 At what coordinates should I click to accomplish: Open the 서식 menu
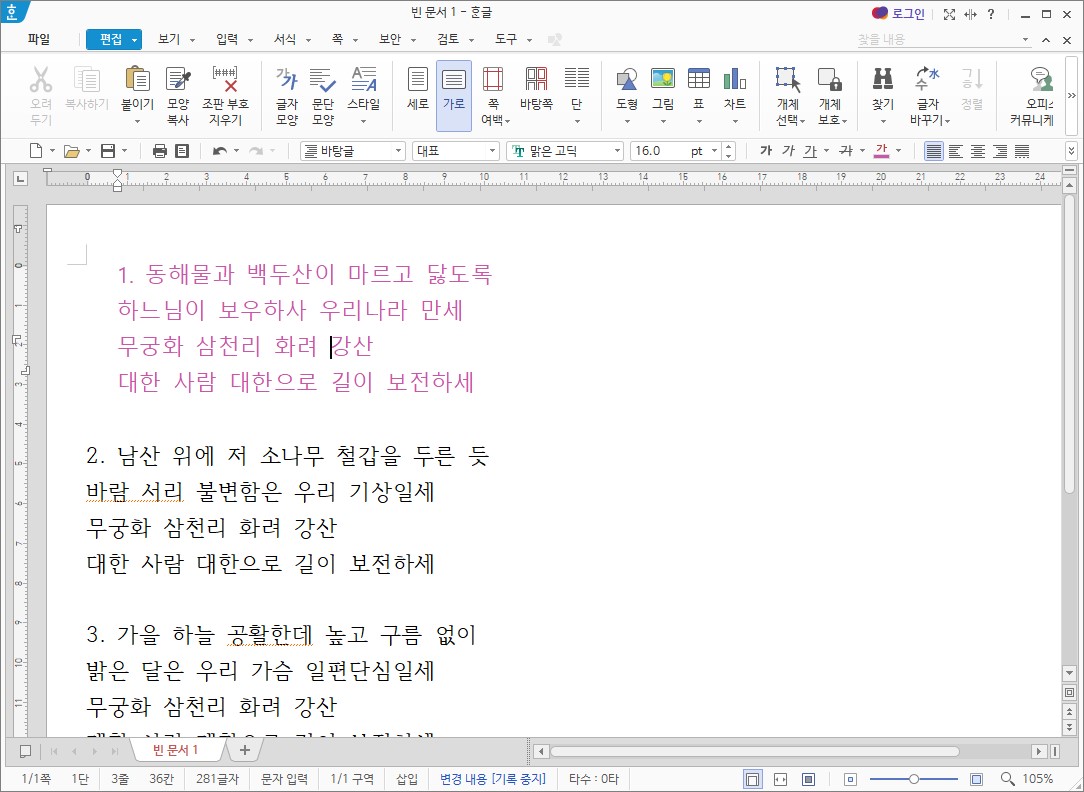(286, 39)
